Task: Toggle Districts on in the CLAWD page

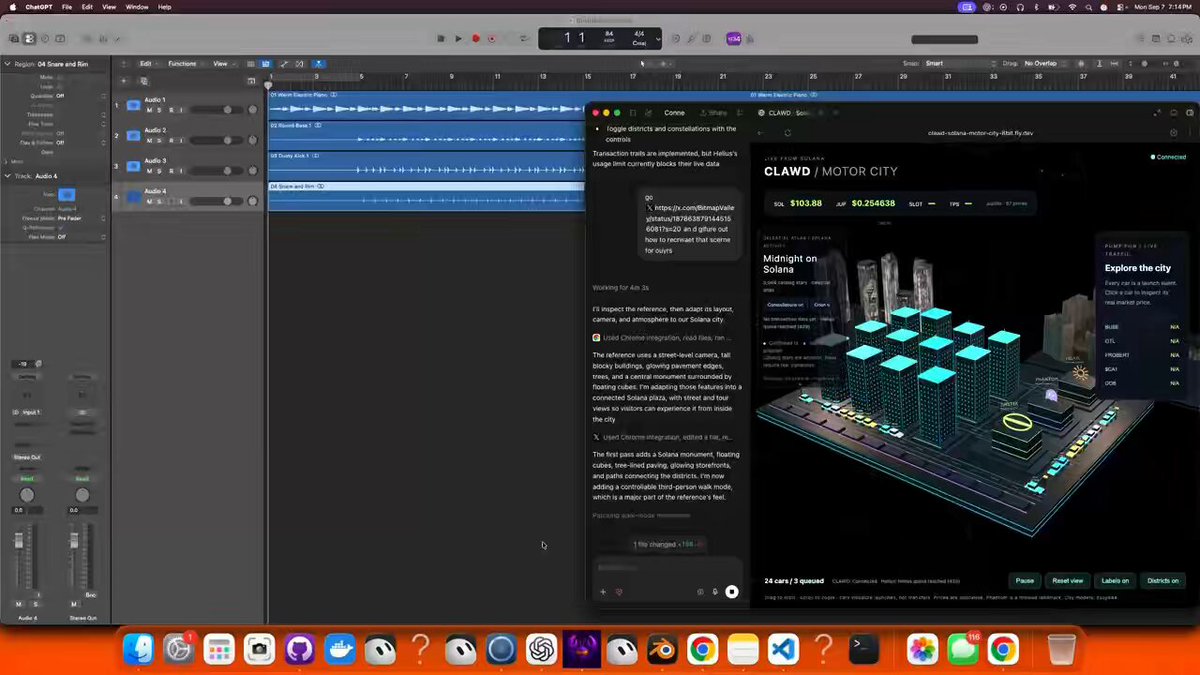Action: point(1162,580)
